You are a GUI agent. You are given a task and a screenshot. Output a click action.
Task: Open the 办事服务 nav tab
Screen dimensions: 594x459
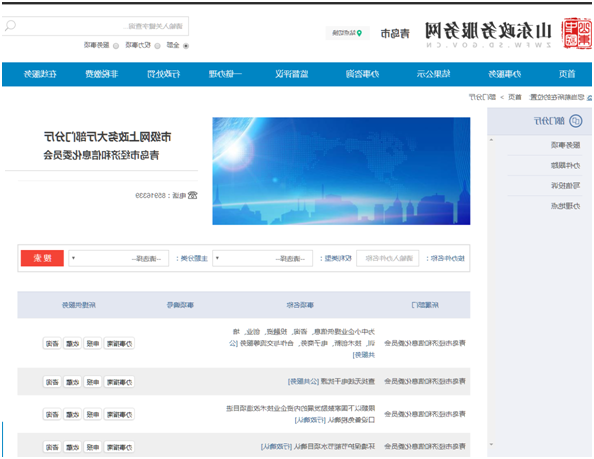[505, 74]
